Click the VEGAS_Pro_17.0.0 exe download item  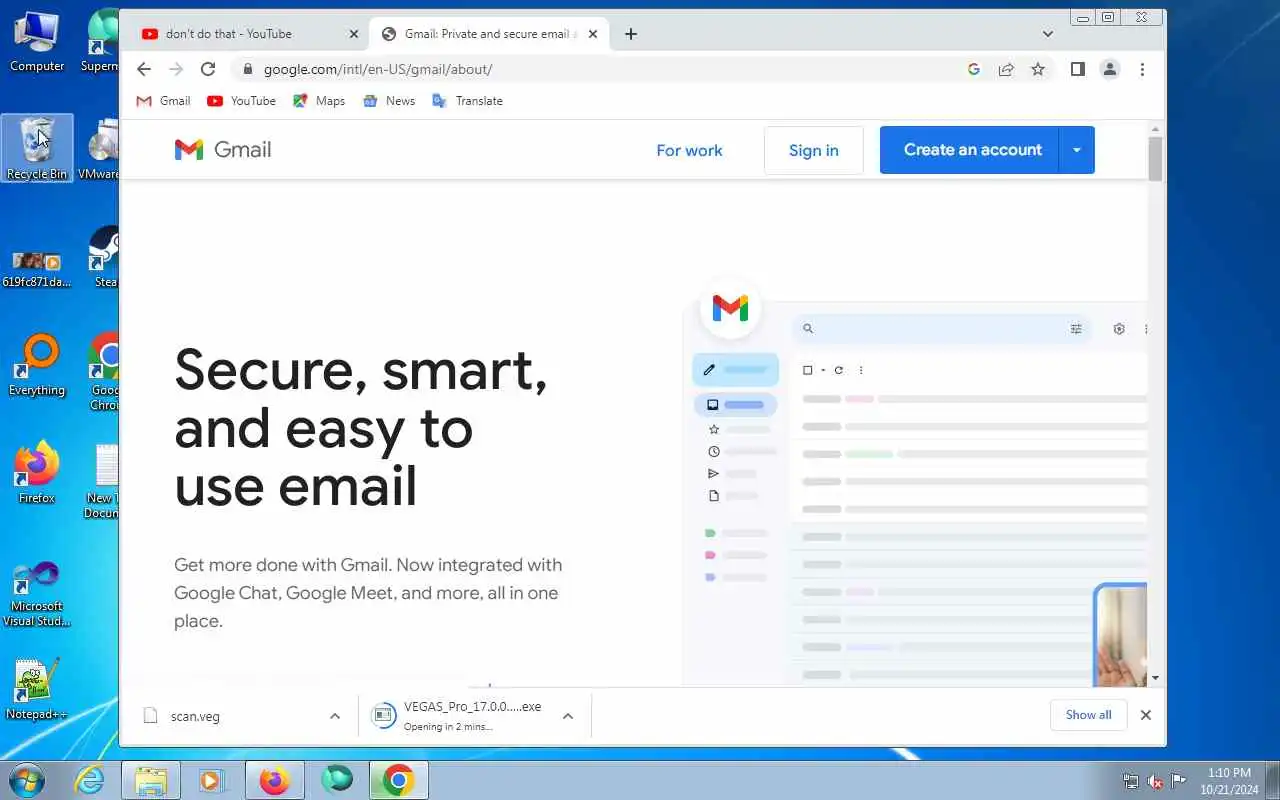point(458,716)
